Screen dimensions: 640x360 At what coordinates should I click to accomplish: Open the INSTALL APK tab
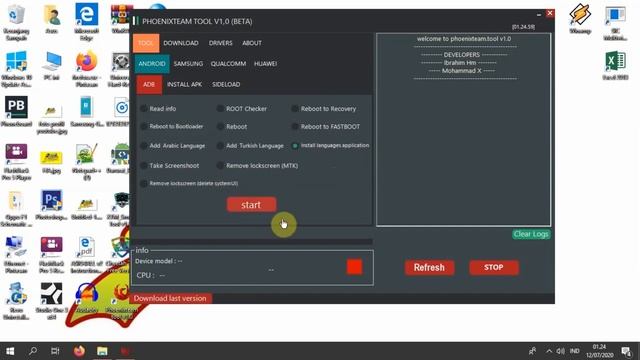[x=184, y=84]
